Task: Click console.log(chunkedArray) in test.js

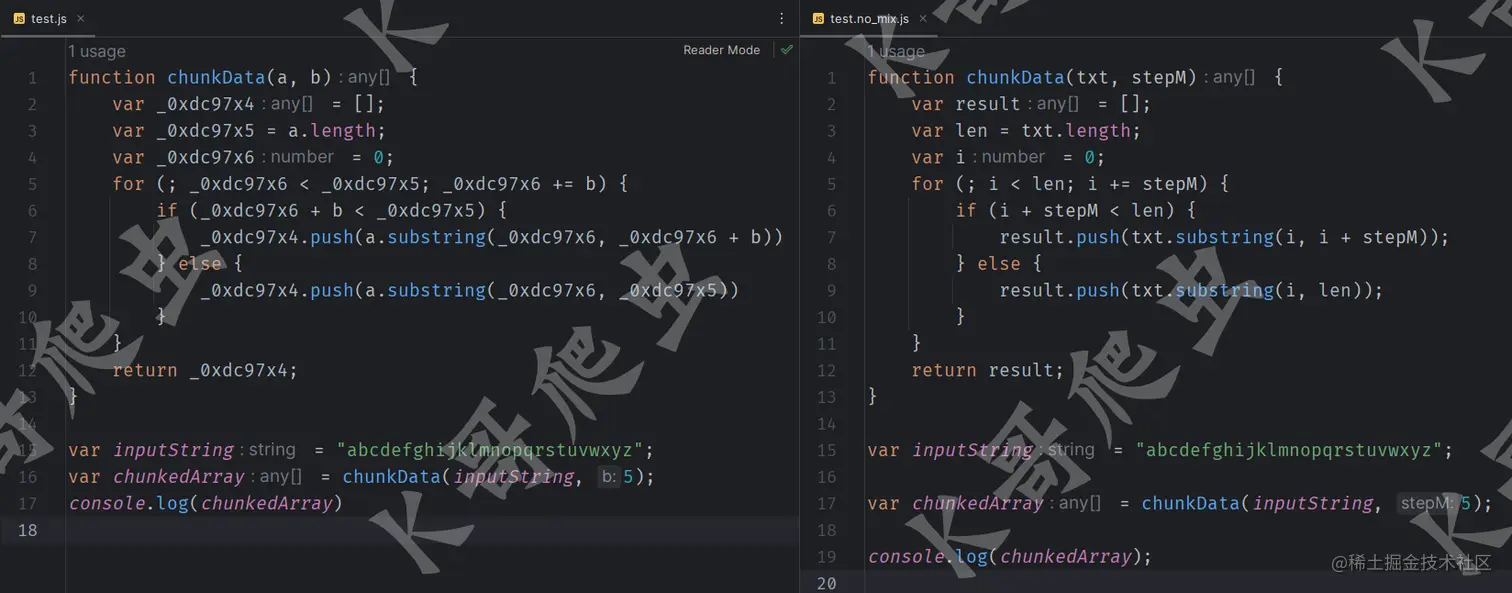Action: click(205, 503)
